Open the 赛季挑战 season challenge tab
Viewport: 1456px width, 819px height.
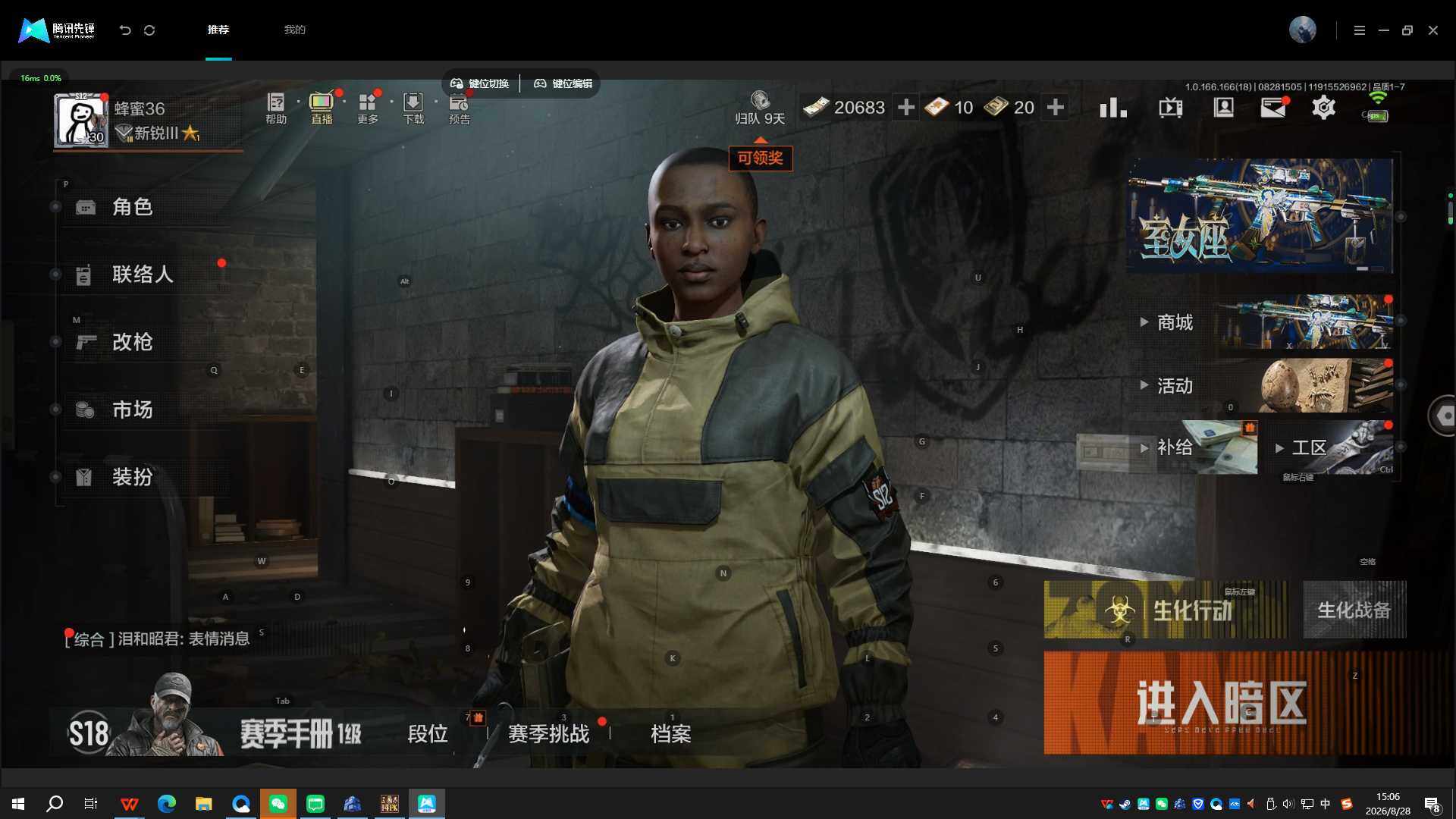548,734
